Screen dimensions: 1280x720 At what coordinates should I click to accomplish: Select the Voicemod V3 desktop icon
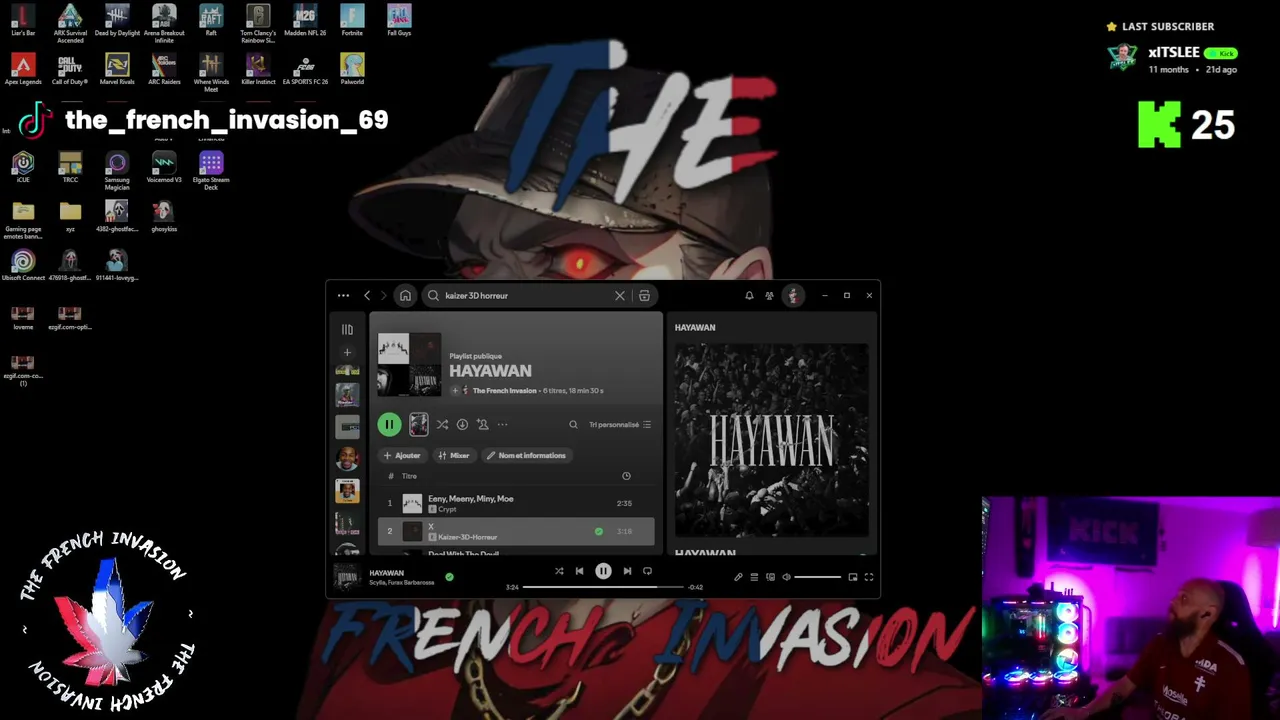point(164,167)
